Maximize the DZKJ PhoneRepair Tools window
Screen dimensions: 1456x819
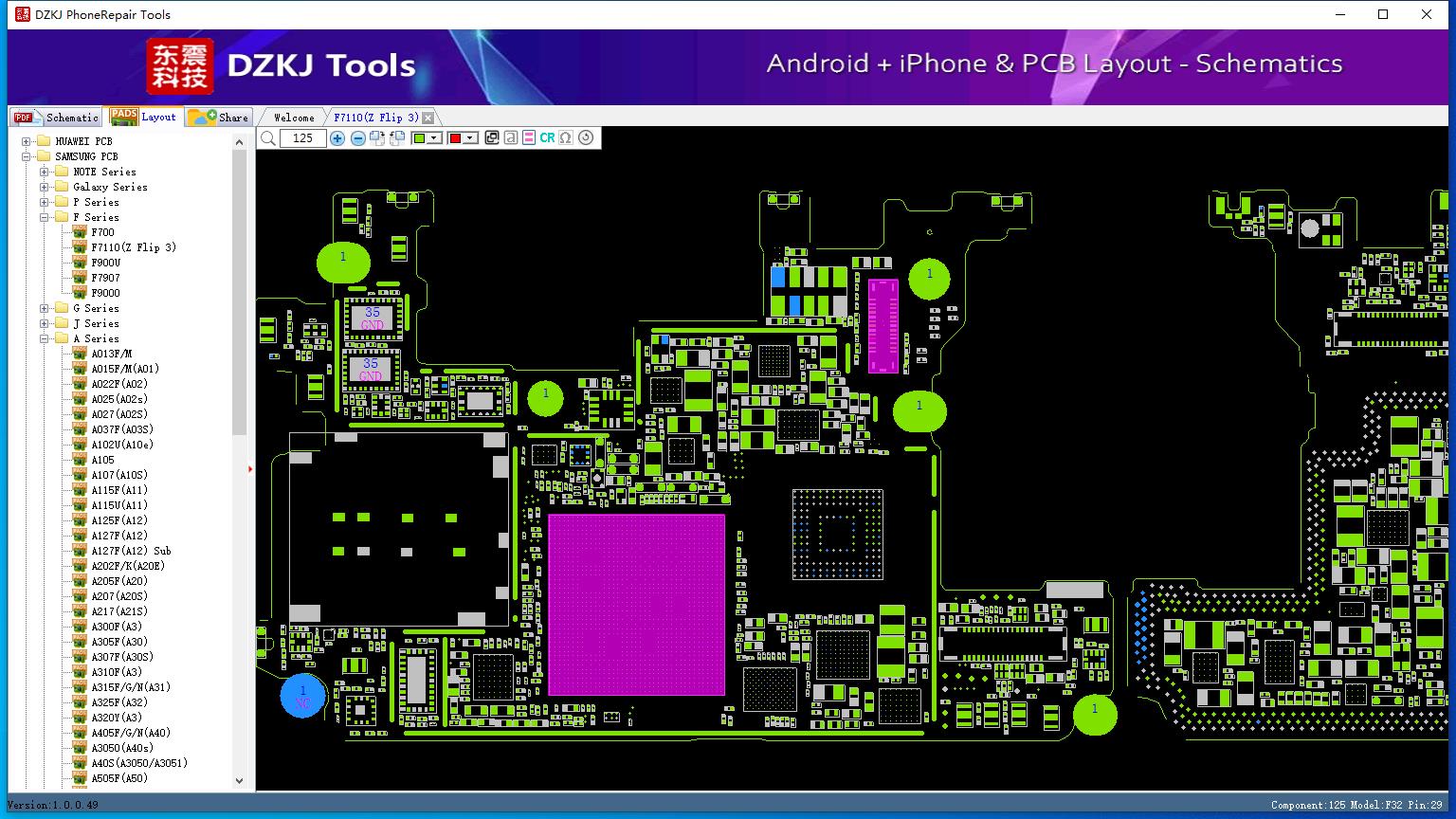(1383, 14)
